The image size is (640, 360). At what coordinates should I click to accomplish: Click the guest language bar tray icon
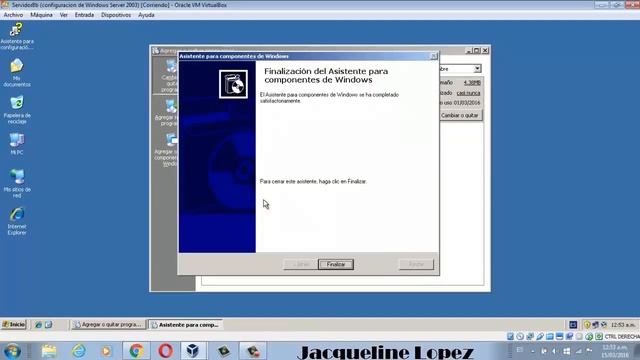pyautogui.click(x=573, y=324)
